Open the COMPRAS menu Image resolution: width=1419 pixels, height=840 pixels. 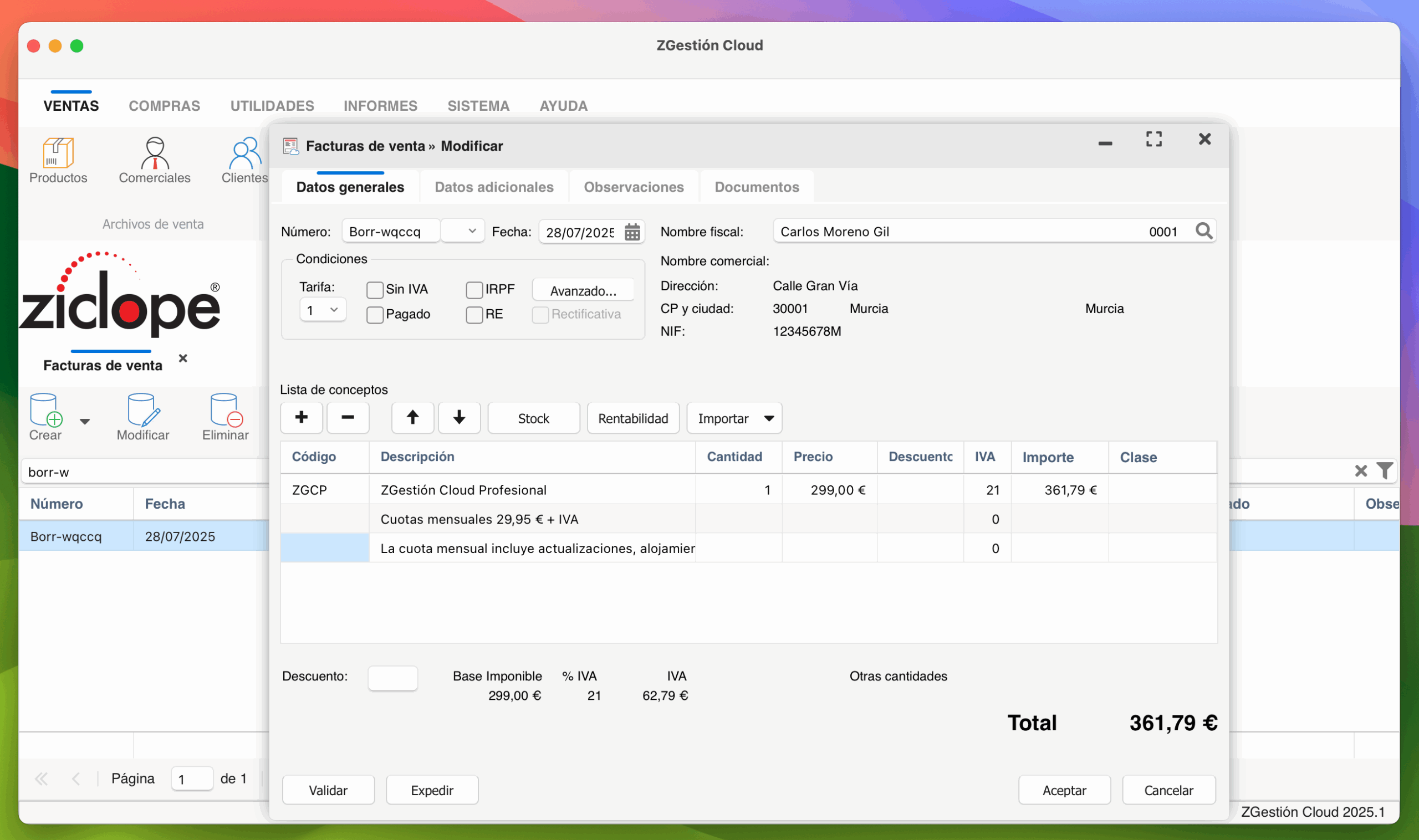(164, 106)
